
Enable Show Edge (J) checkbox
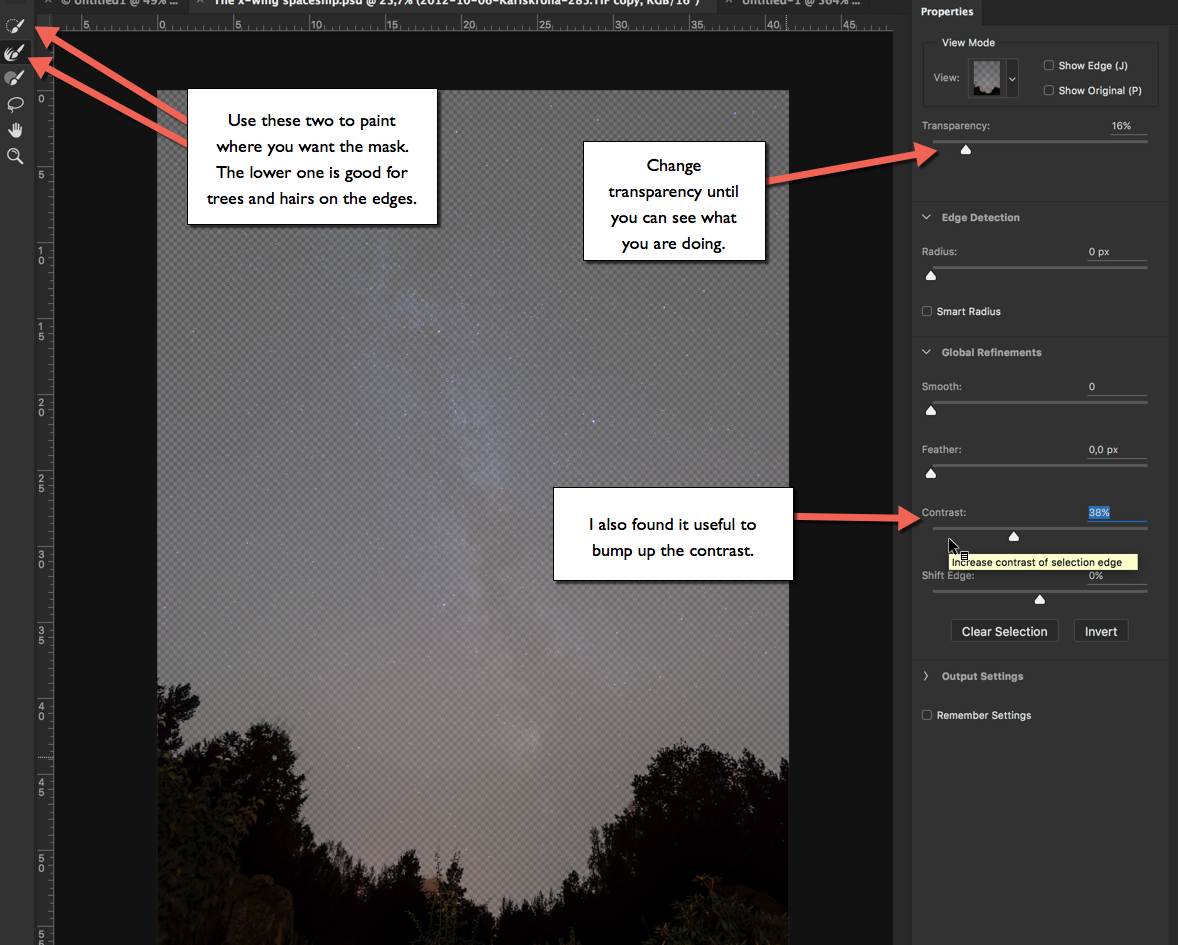[1049, 65]
